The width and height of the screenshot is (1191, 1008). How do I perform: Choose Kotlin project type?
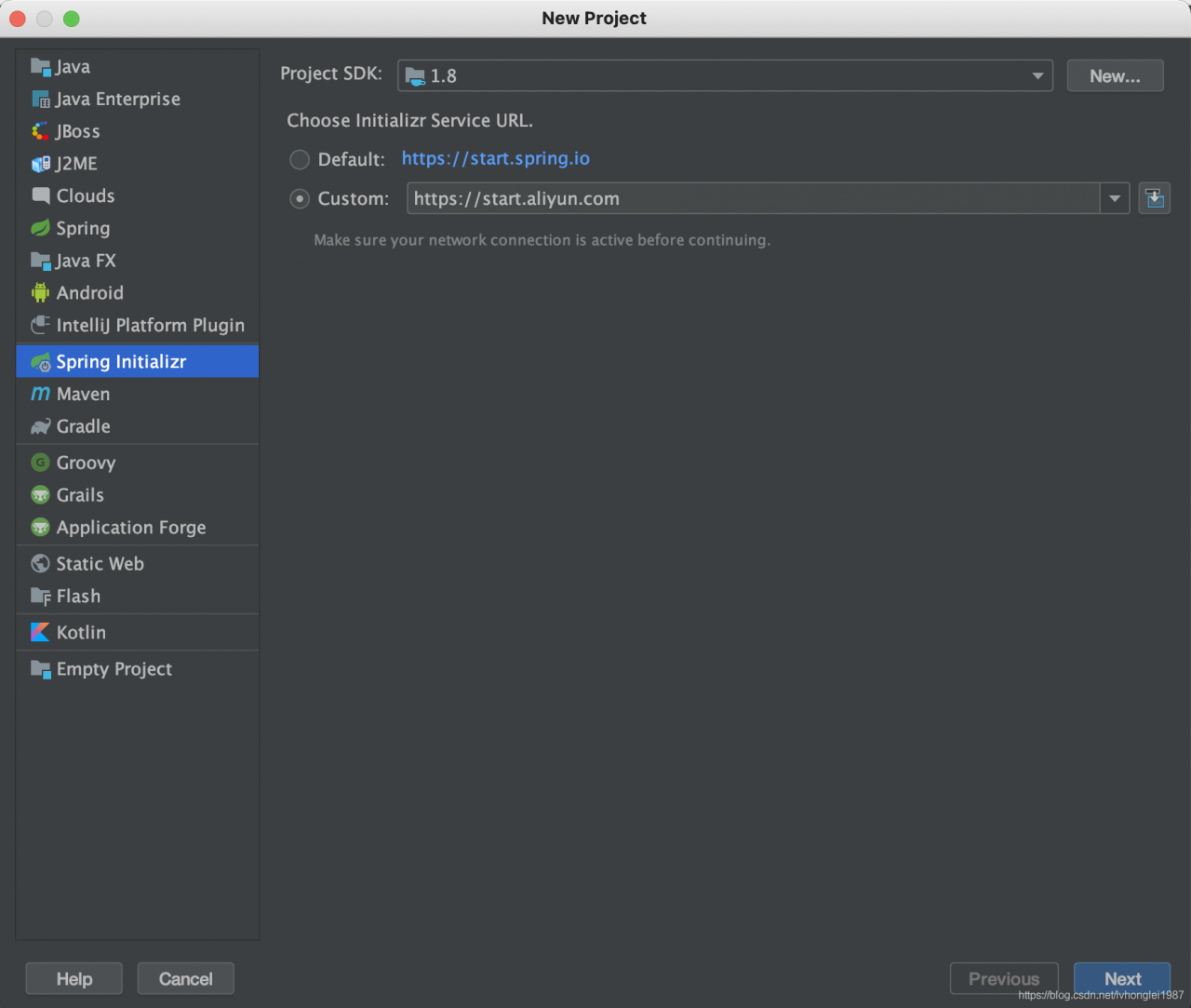click(138, 633)
